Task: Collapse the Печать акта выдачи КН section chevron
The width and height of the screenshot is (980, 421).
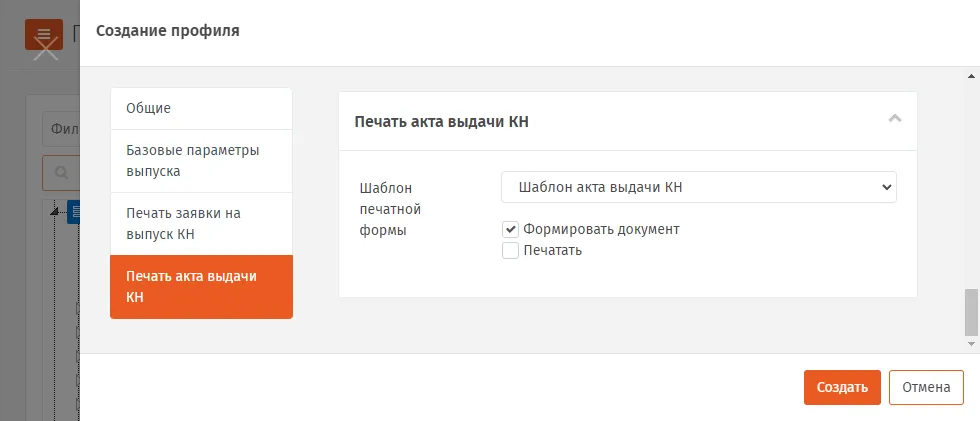Action: tap(895, 118)
